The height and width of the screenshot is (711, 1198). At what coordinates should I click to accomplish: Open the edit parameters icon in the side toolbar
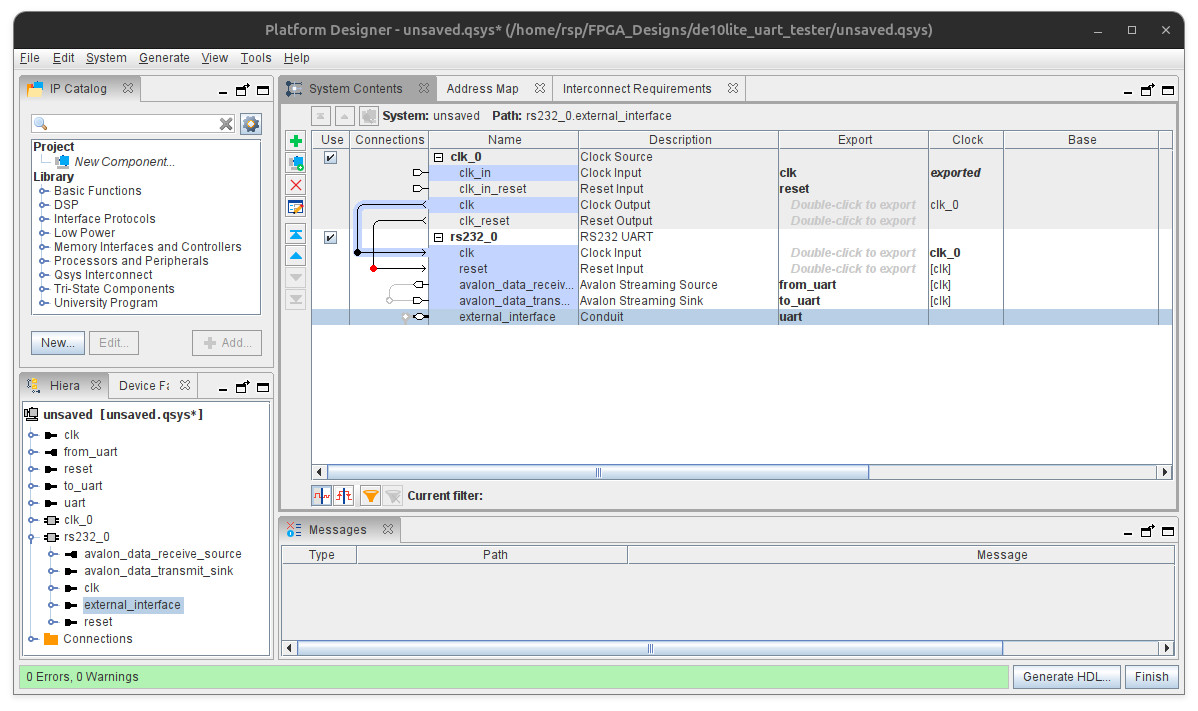296,207
